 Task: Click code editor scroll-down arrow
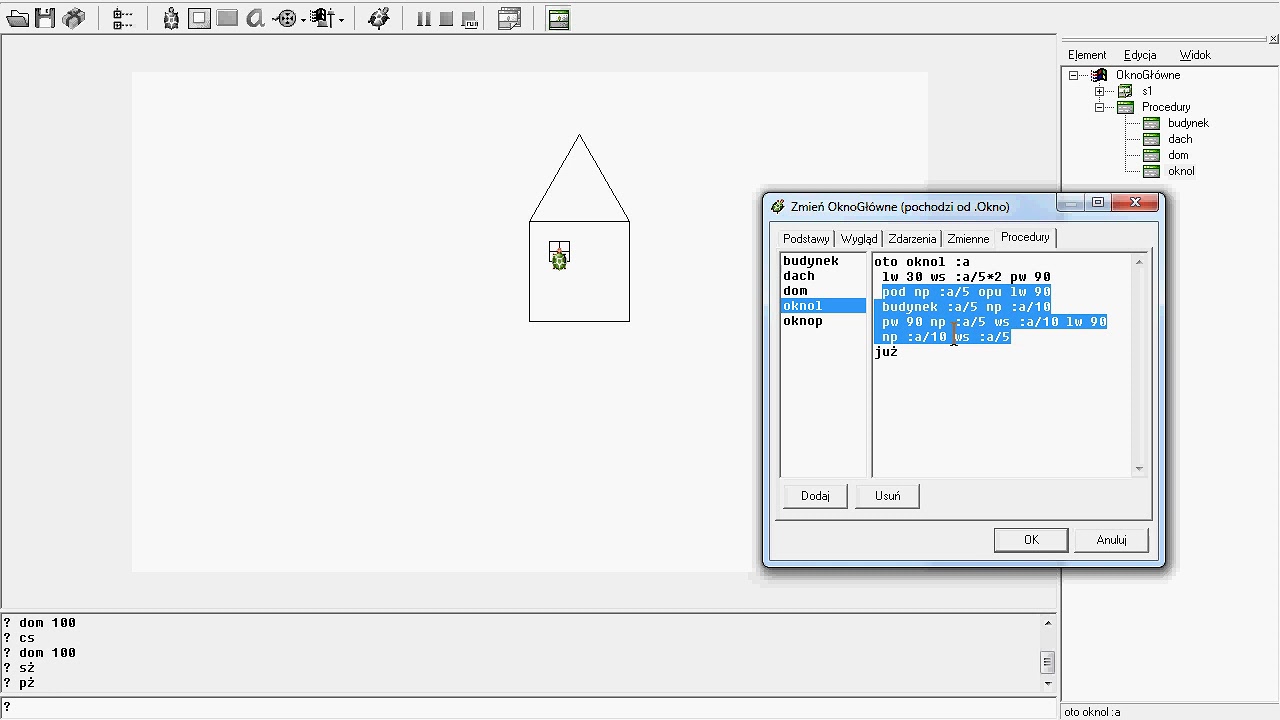pos(1138,469)
